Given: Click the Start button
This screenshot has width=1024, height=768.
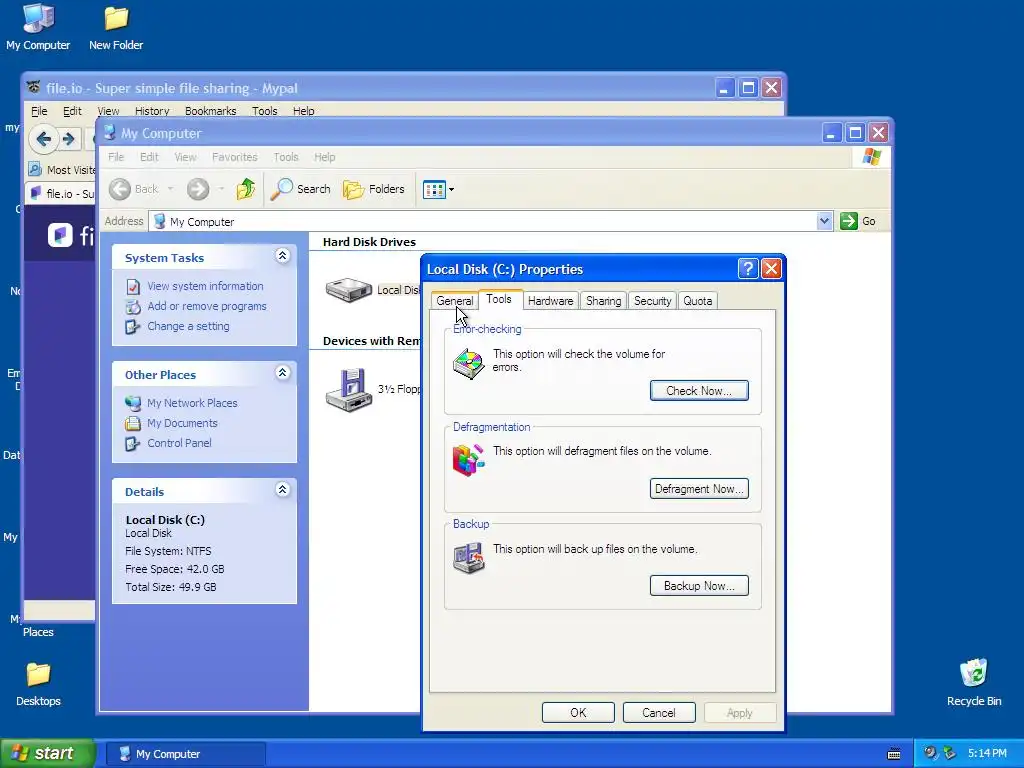Looking at the screenshot, I should click(x=47, y=754).
